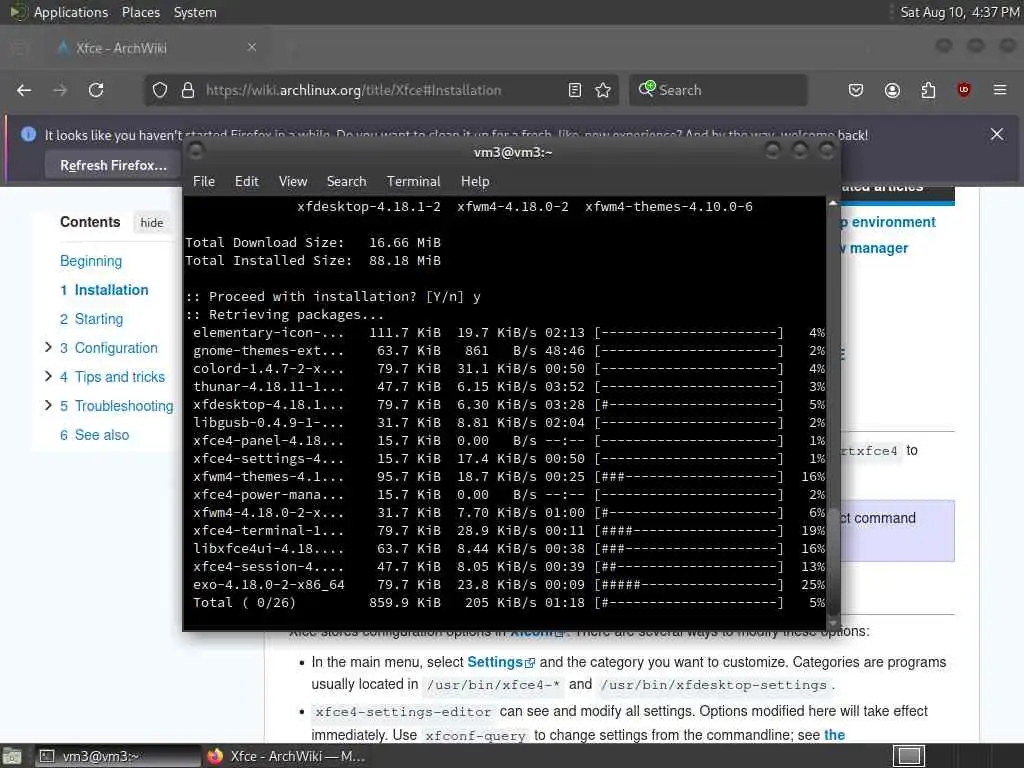Reload the ArchWiki page
Screen dimensions: 1024x768
pos(96,90)
